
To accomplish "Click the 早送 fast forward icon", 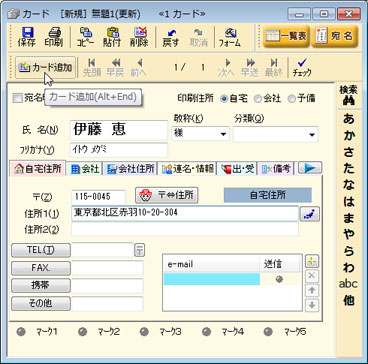I will 250,68.
